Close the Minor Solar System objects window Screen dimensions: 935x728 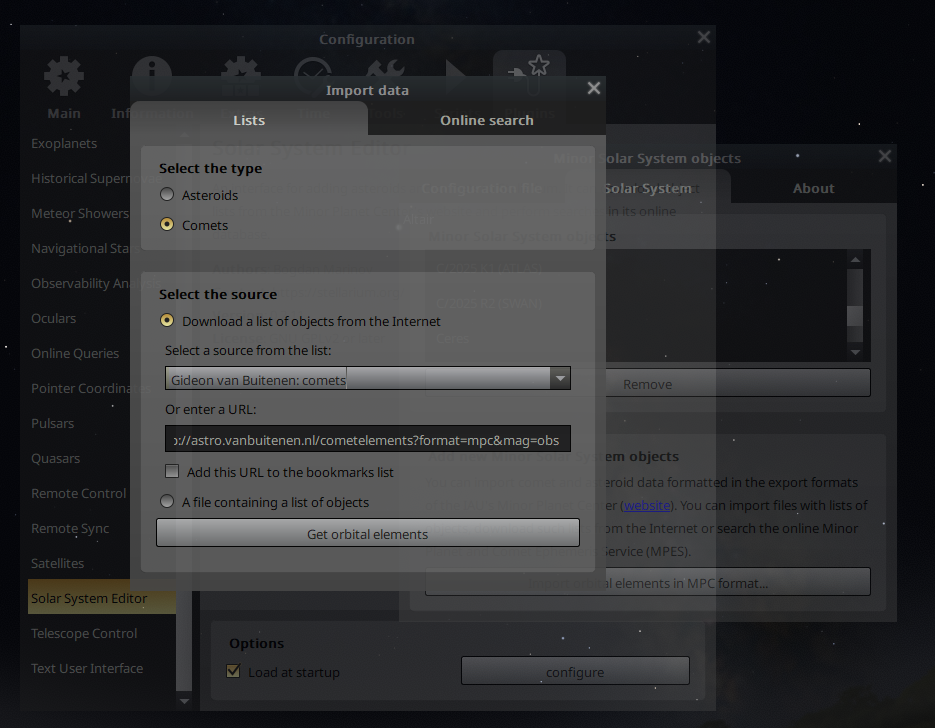[885, 156]
